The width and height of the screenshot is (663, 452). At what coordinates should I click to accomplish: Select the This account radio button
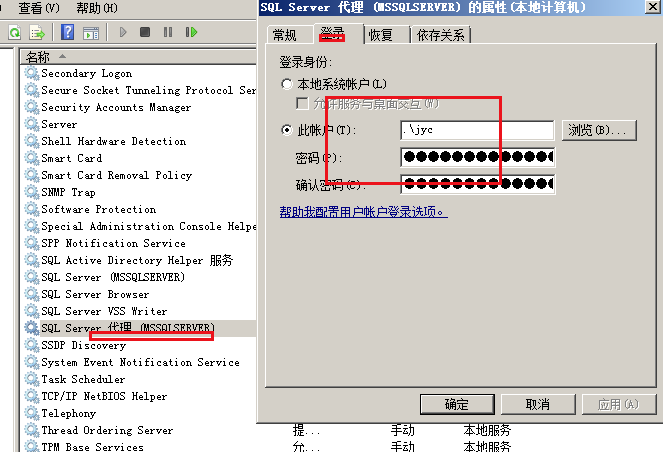pos(287,130)
